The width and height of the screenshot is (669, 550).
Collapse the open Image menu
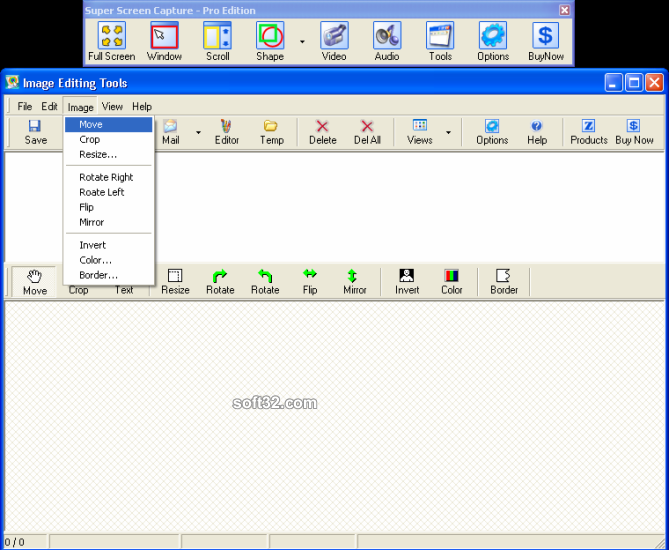[80, 107]
